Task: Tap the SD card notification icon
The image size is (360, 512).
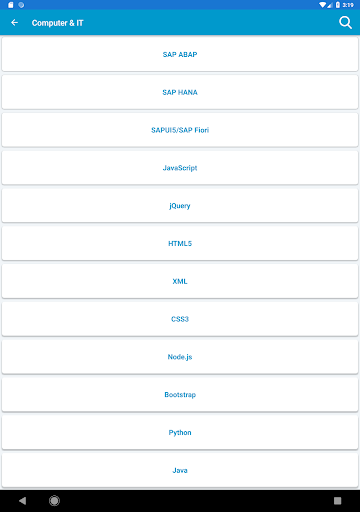Action: pyautogui.click(x=11, y=5)
